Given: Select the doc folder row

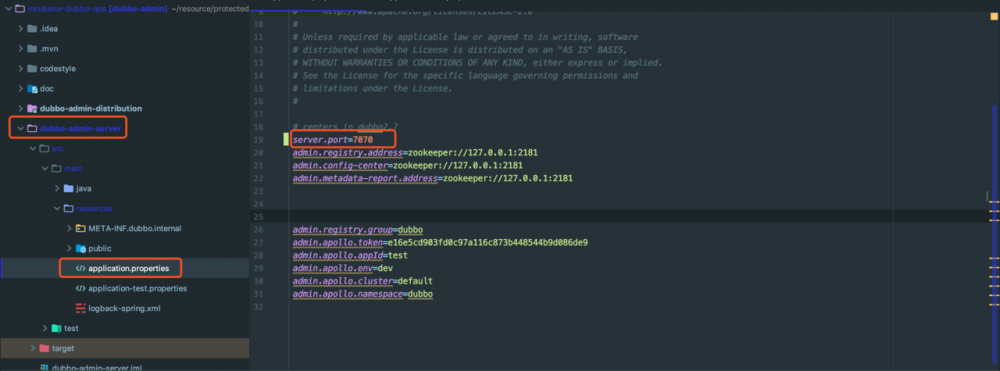Looking at the screenshot, I should pos(124,89).
